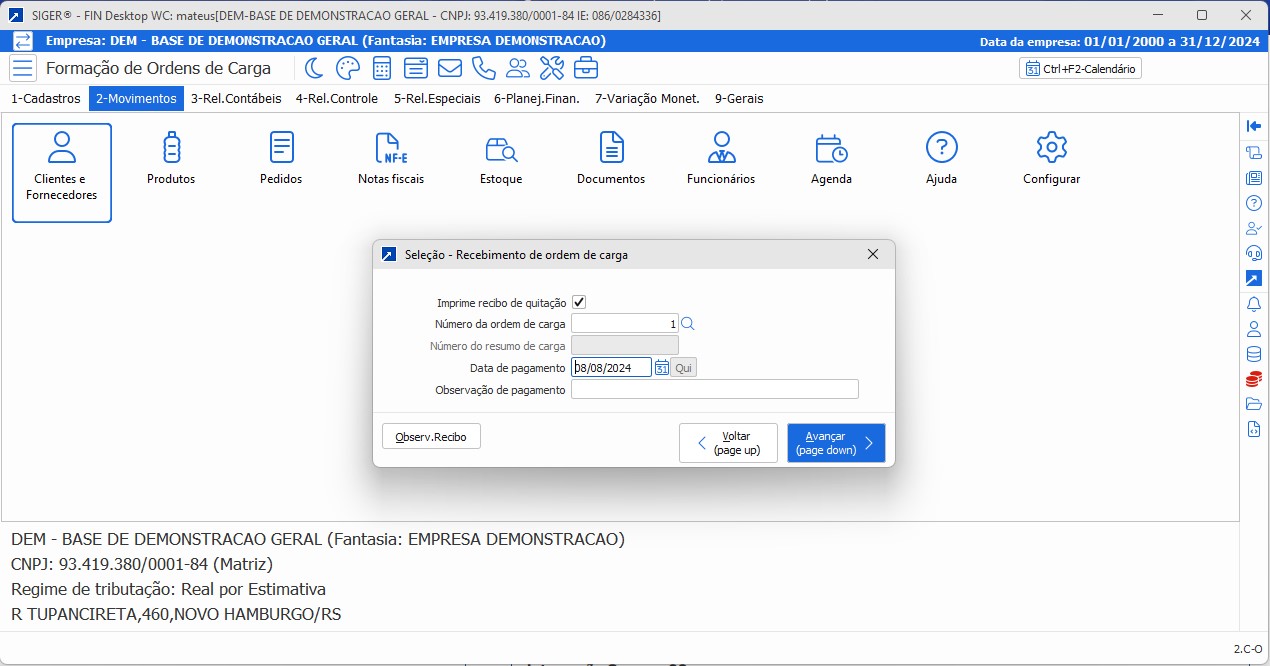
Task: Open the Agenda module
Action: point(830,155)
